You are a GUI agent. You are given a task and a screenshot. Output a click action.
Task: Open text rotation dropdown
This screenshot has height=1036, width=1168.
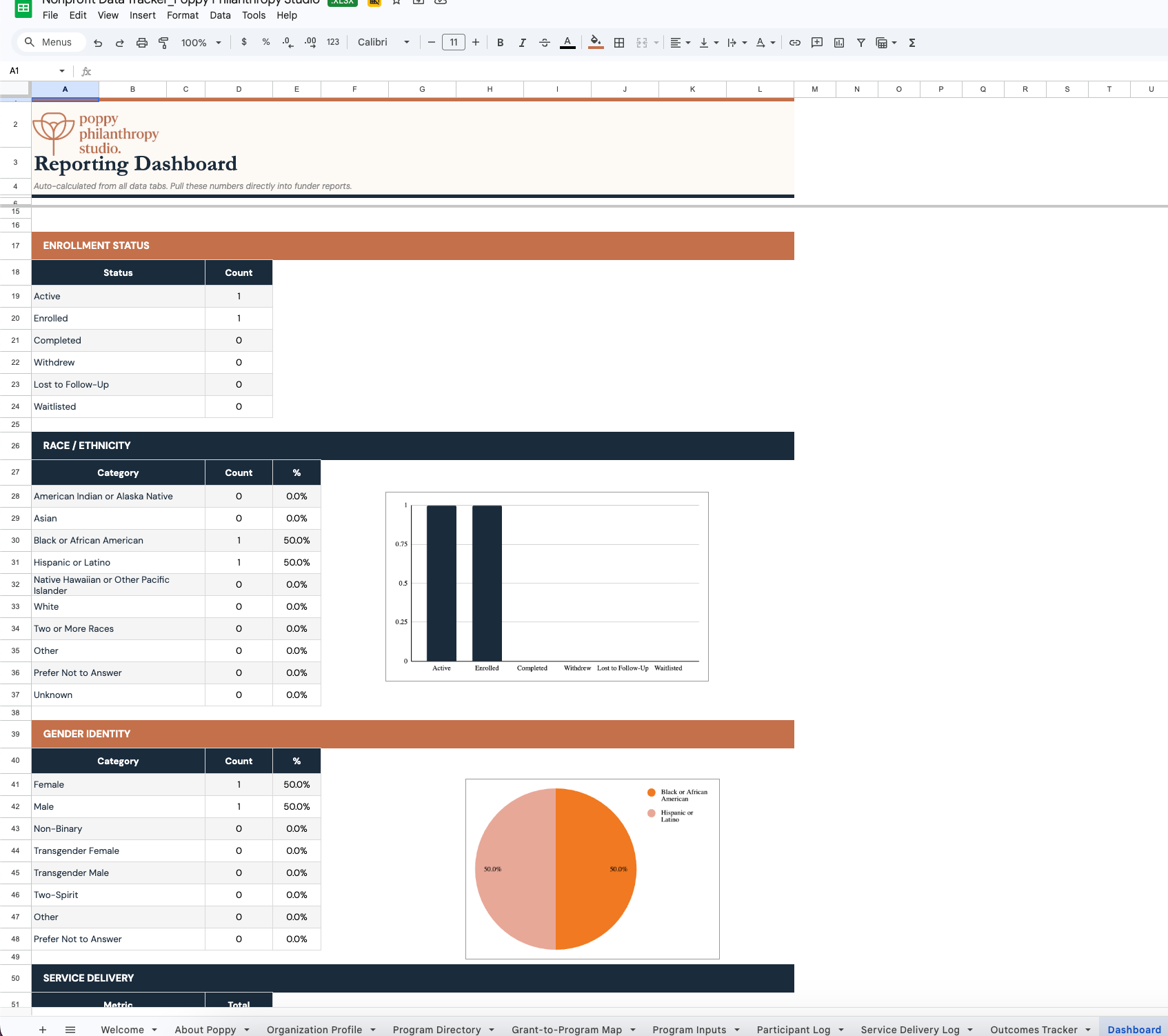tap(765, 43)
